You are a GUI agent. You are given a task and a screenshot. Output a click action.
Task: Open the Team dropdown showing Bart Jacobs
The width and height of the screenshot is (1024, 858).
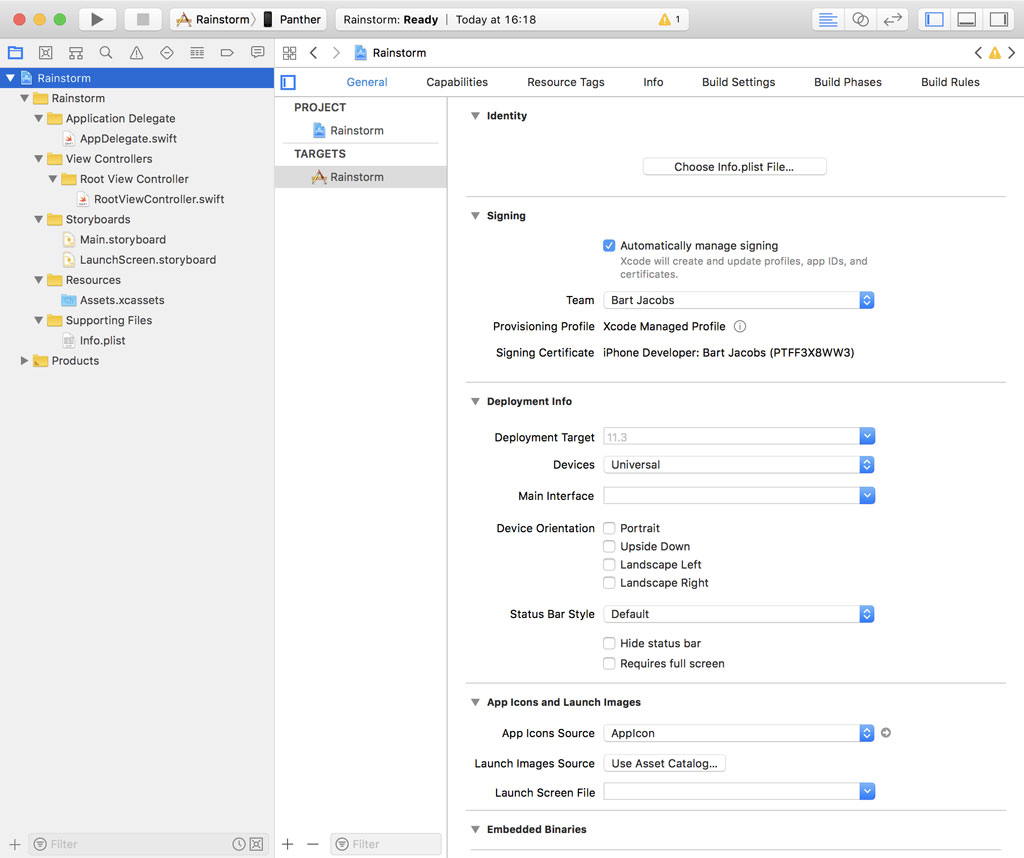coord(738,298)
